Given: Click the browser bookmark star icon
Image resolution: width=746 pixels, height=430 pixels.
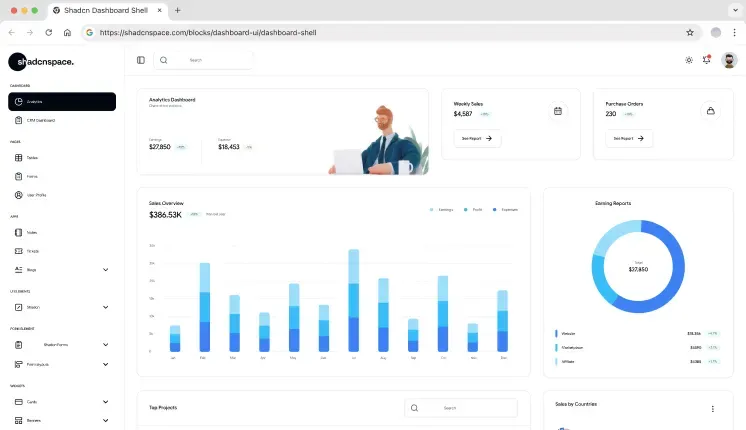Looking at the screenshot, I should tap(690, 32).
